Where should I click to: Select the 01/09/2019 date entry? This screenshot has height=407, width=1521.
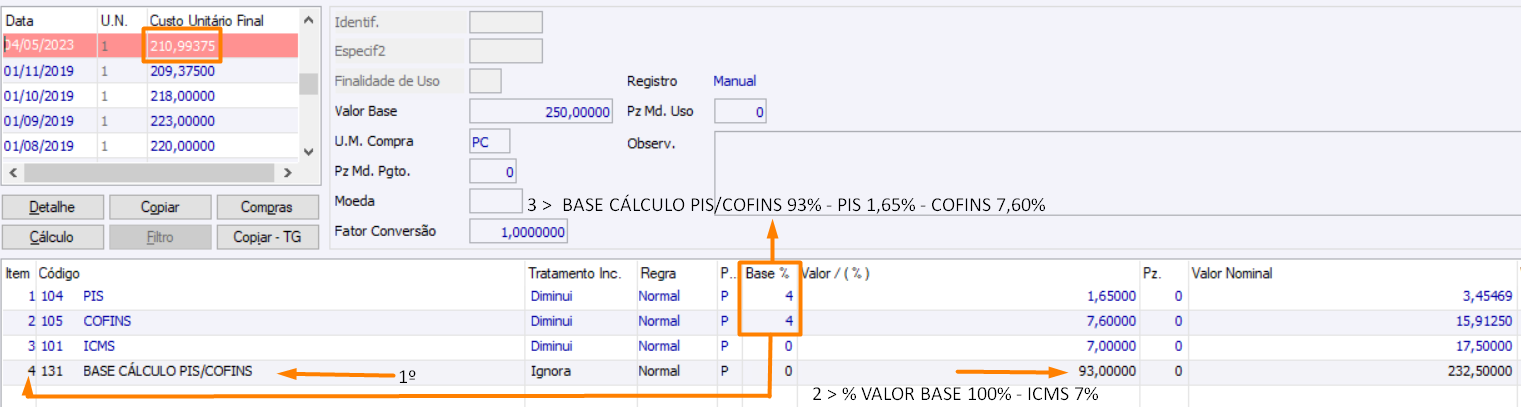coord(38,121)
